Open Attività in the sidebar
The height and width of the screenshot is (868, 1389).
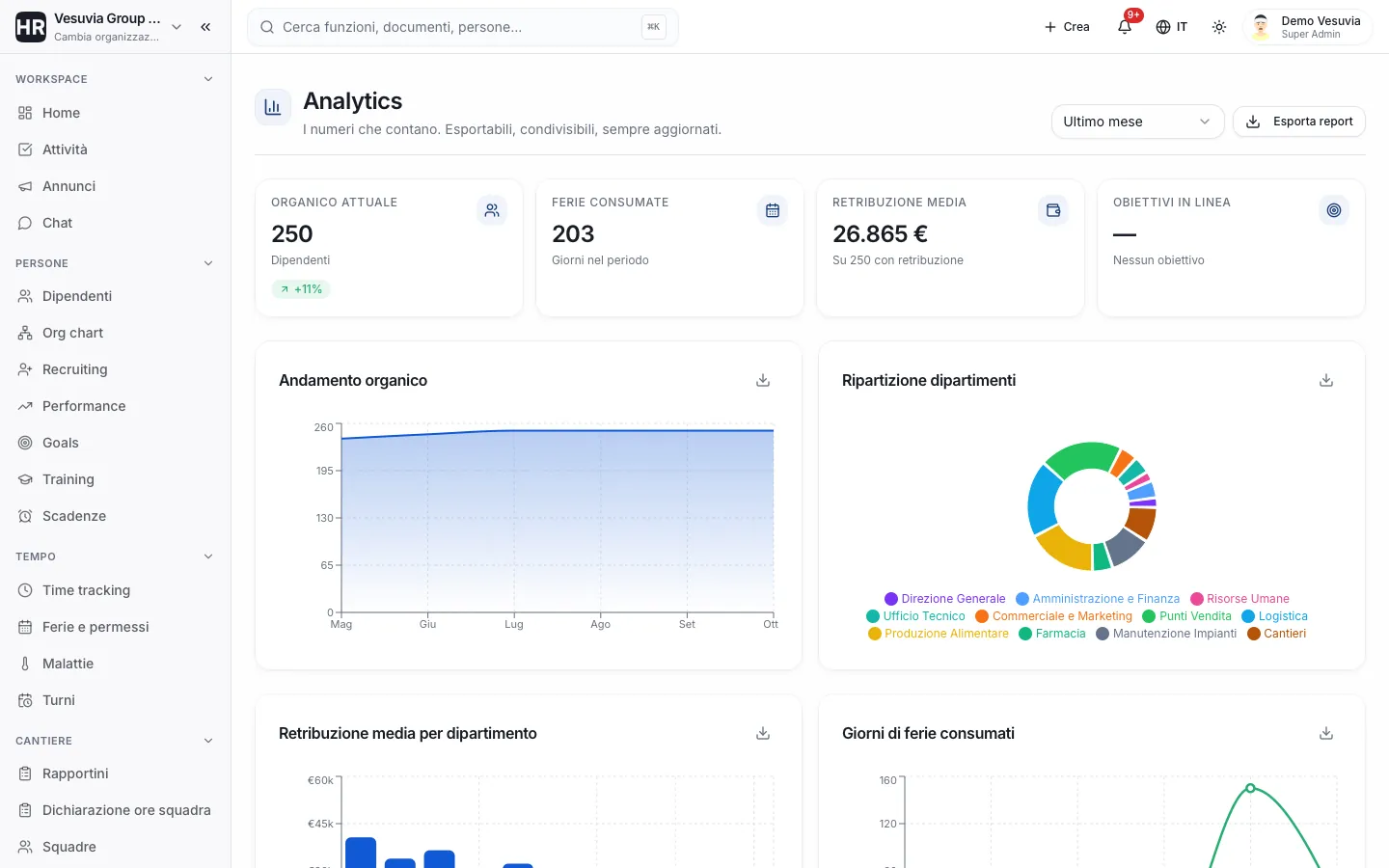tap(116, 149)
